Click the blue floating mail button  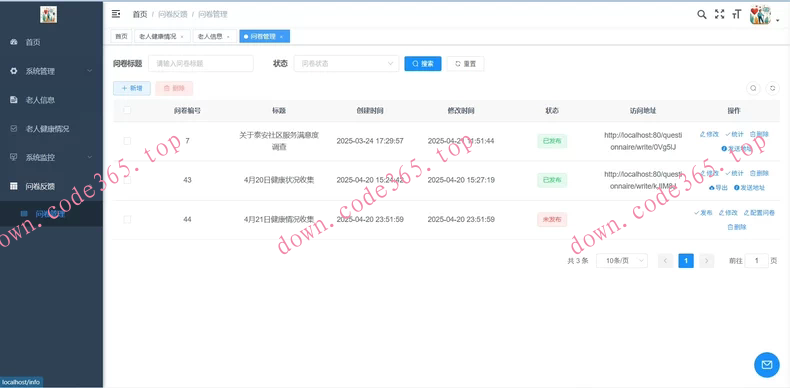(x=767, y=364)
